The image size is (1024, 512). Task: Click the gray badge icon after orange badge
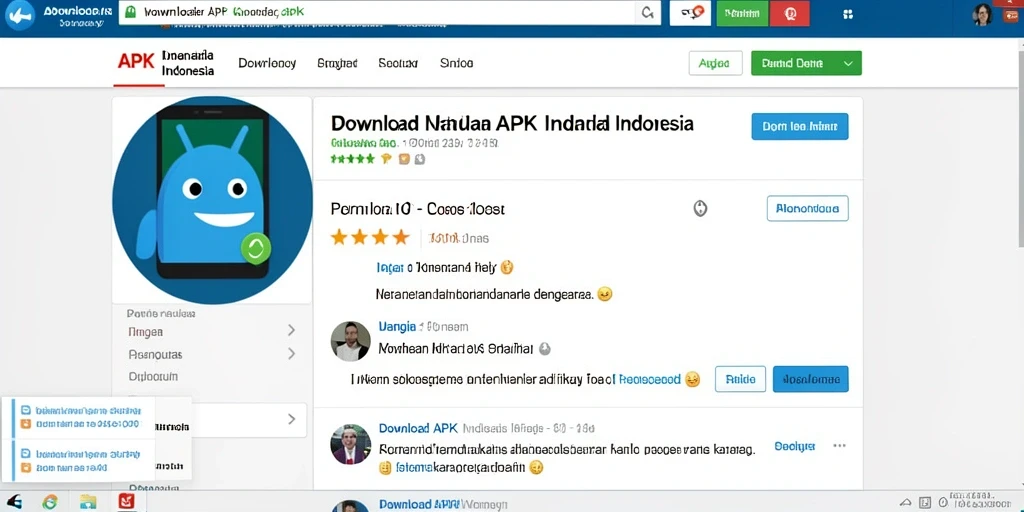(x=419, y=159)
